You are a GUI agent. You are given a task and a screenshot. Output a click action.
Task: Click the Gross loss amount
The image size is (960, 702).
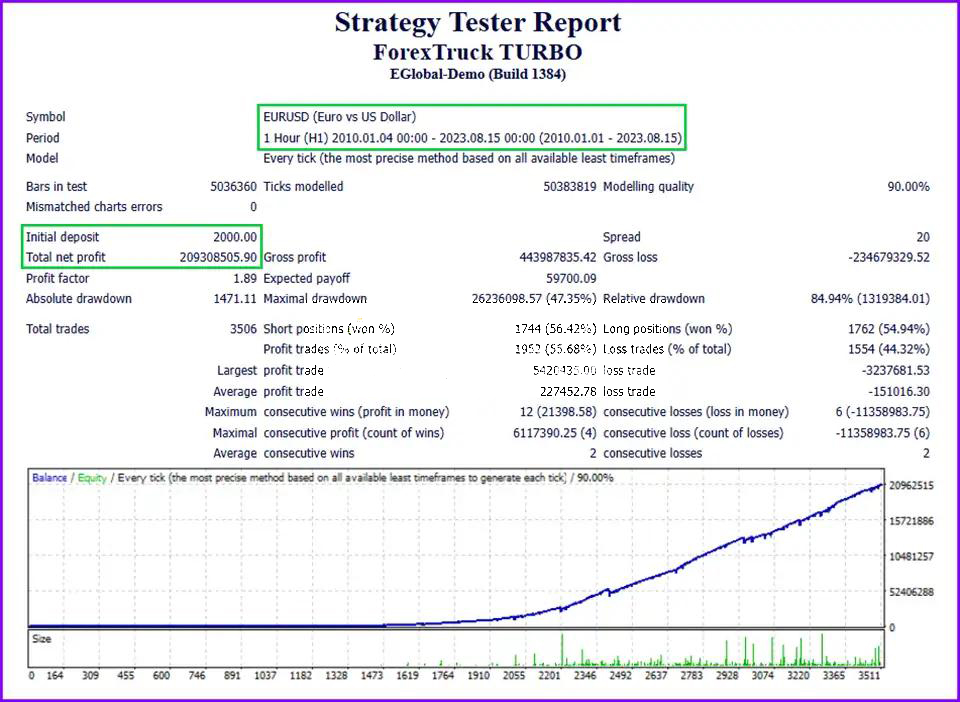[889, 258]
